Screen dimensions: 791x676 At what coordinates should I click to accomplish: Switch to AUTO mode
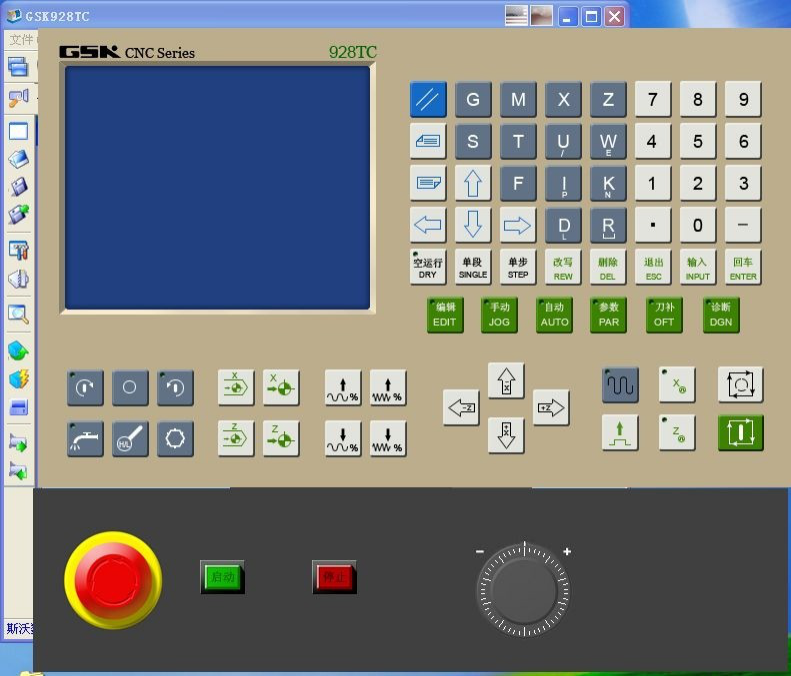coord(554,315)
